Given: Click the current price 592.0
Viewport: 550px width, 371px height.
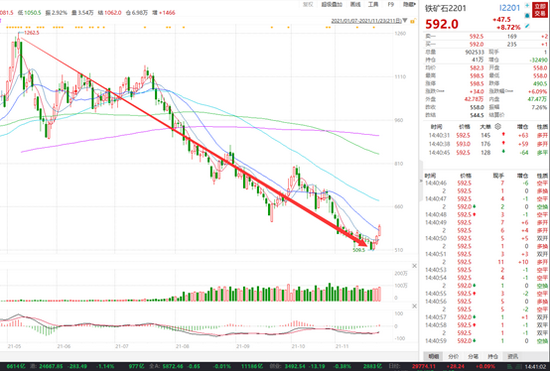Looking at the screenshot, I should [x=442, y=24].
